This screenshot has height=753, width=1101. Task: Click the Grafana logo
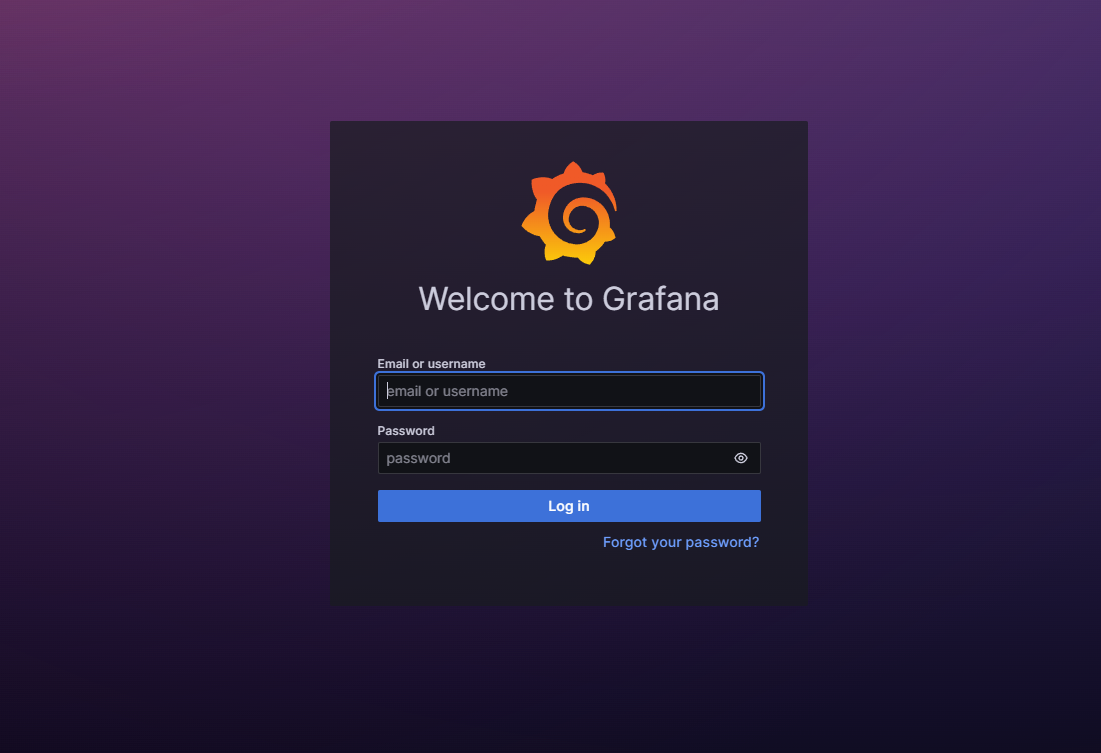tap(569, 213)
